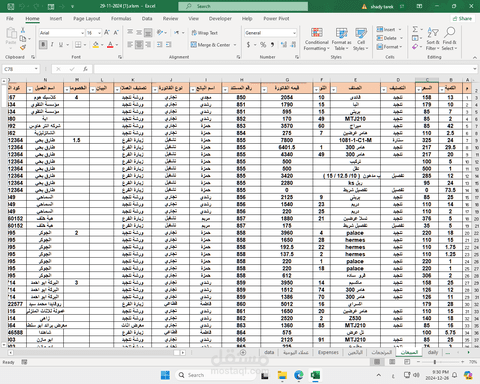Click Insert Function fx icon
Image resolution: width=480 pixels, height=384 pixels.
[85, 69]
